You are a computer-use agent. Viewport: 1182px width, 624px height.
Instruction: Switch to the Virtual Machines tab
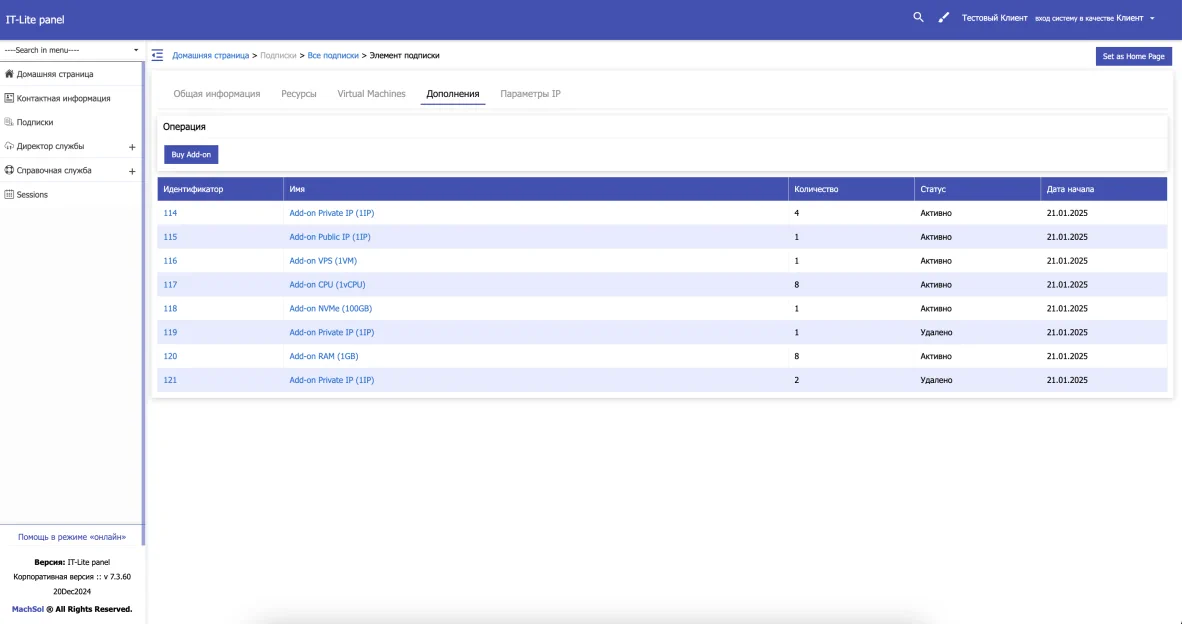pyautogui.click(x=371, y=93)
